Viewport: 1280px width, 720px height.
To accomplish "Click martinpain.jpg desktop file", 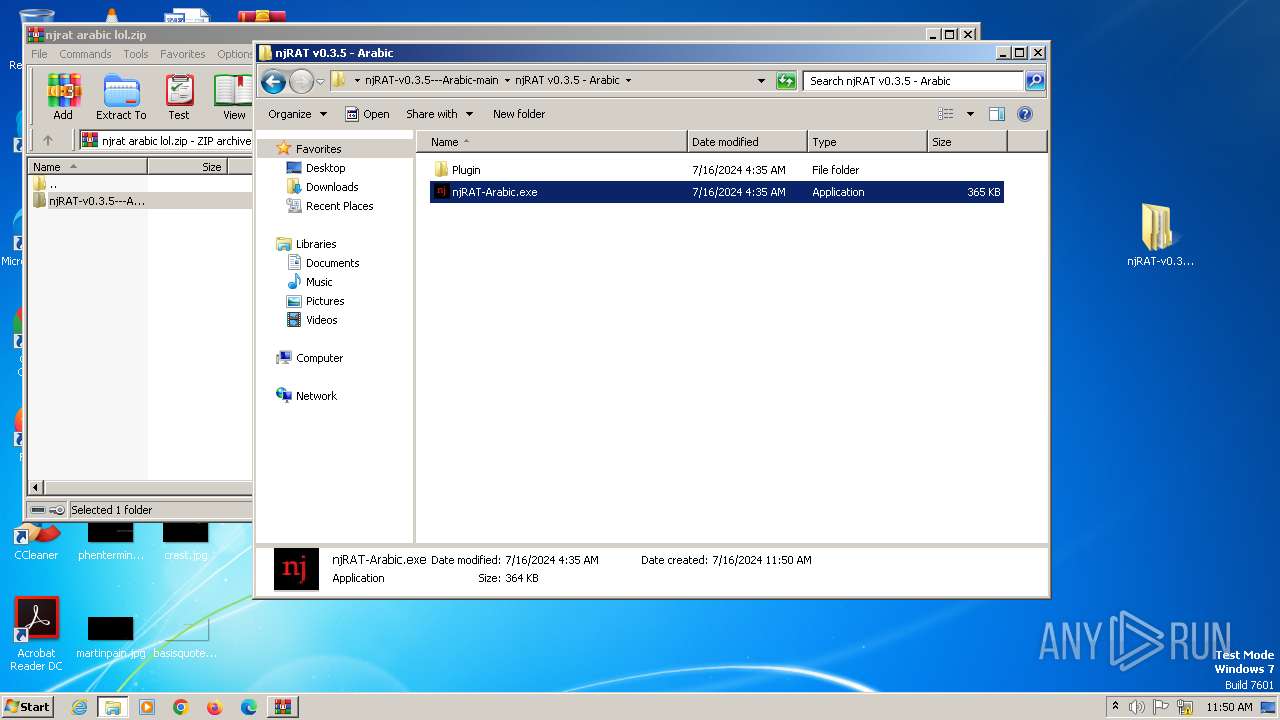I will 110,638.
